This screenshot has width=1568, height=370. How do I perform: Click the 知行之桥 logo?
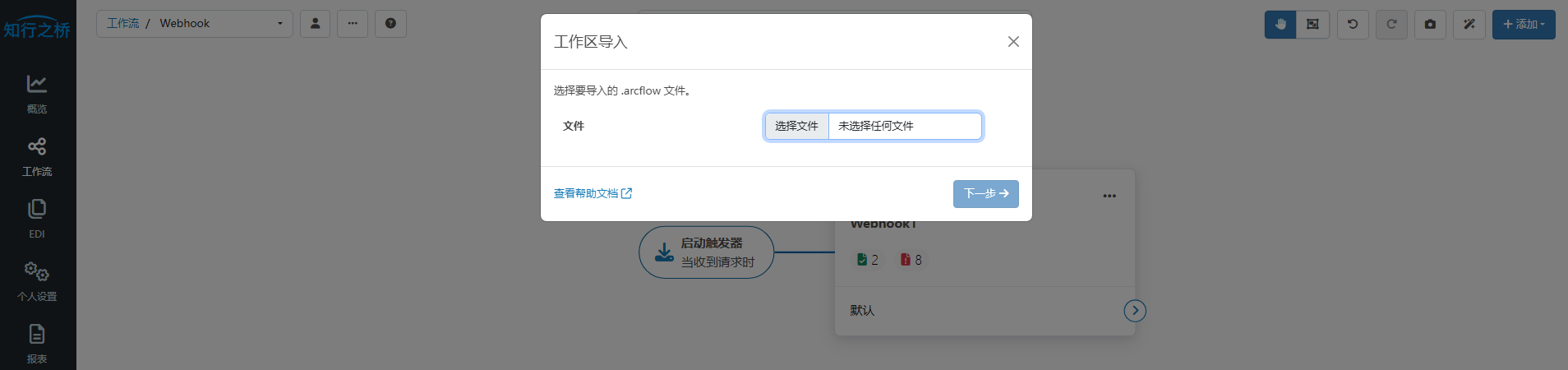coord(37,30)
